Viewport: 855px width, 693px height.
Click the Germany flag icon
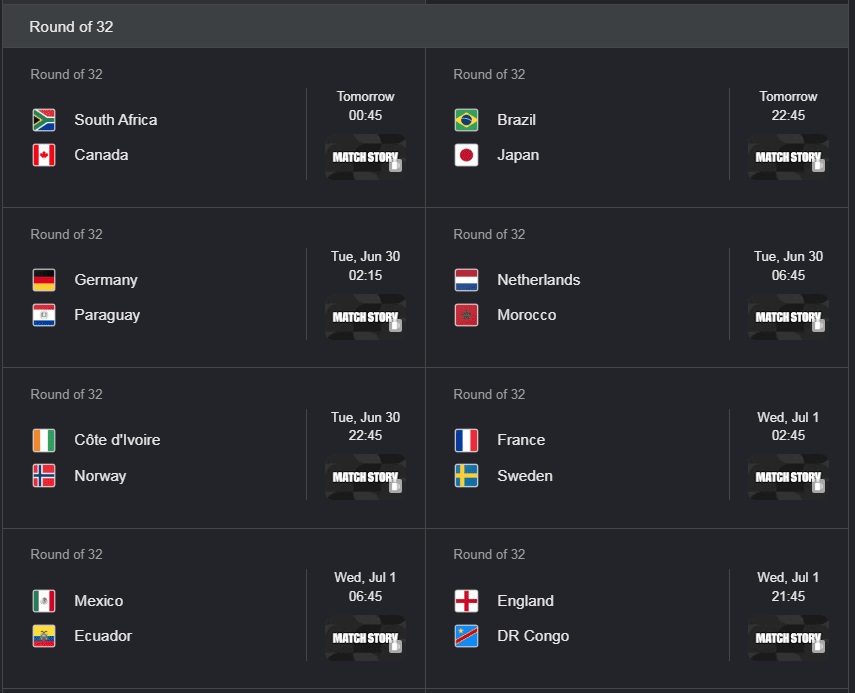[x=44, y=280]
